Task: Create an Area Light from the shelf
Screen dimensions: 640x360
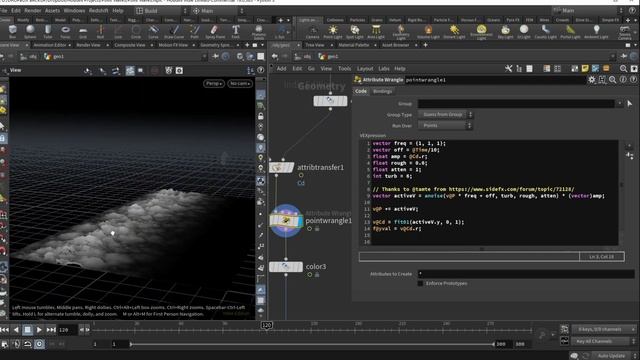Action: click(376, 31)
